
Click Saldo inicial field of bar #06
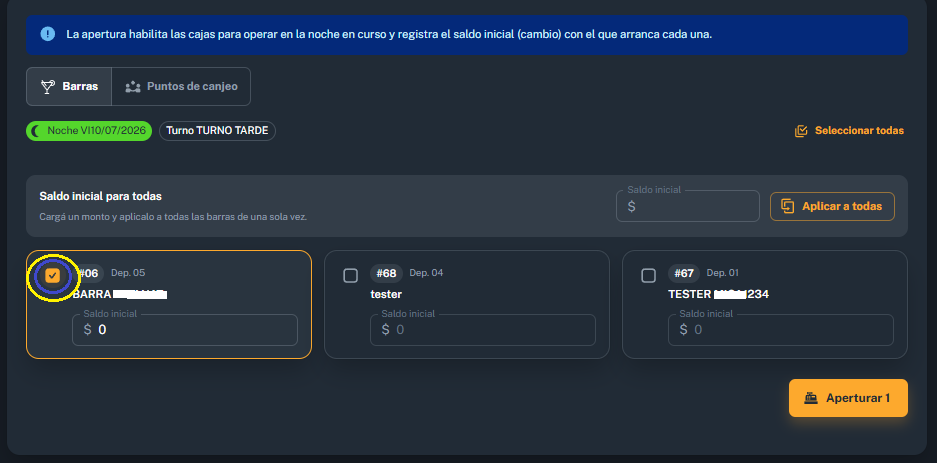tap(185, 330)
